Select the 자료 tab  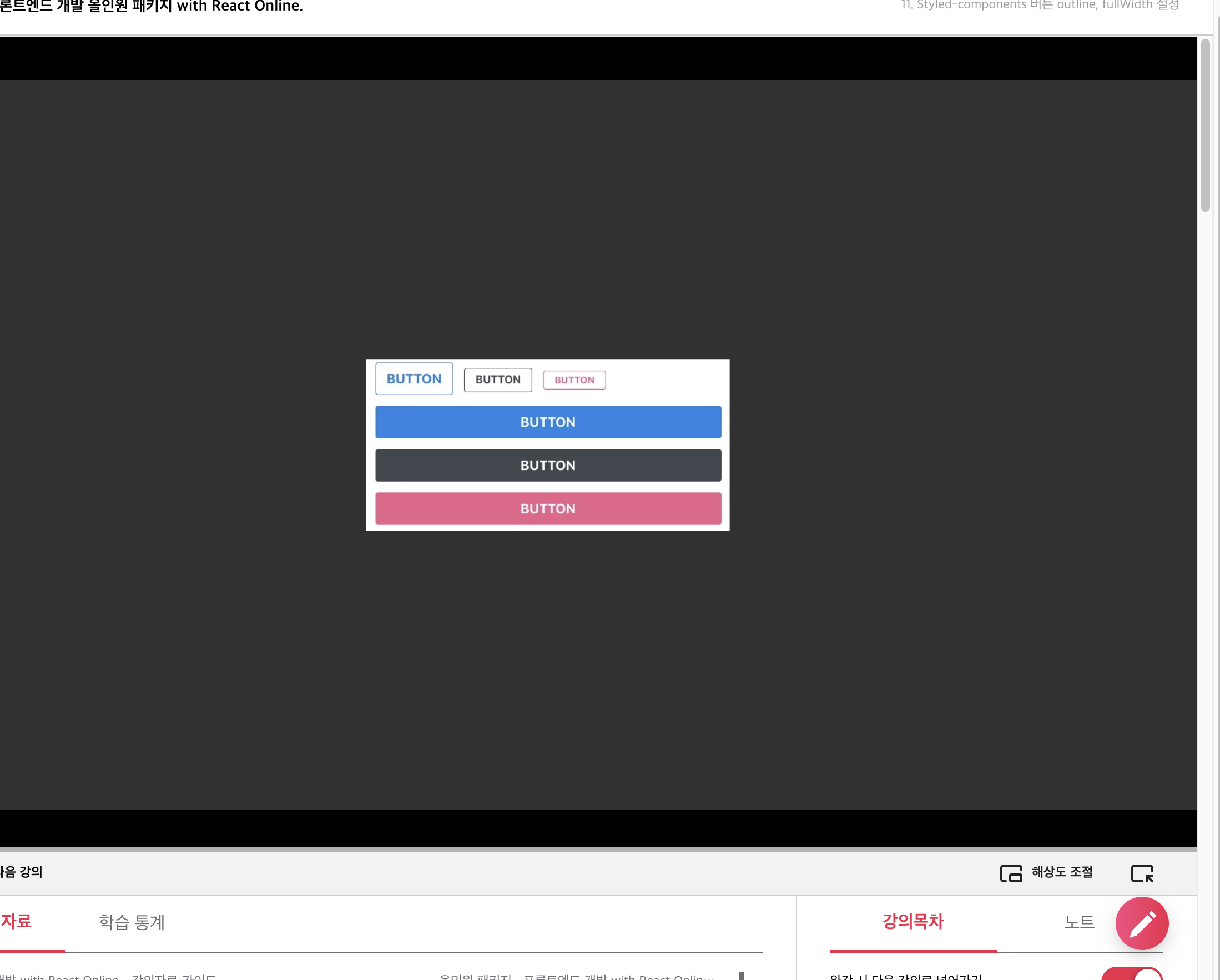tap(17, 921)
